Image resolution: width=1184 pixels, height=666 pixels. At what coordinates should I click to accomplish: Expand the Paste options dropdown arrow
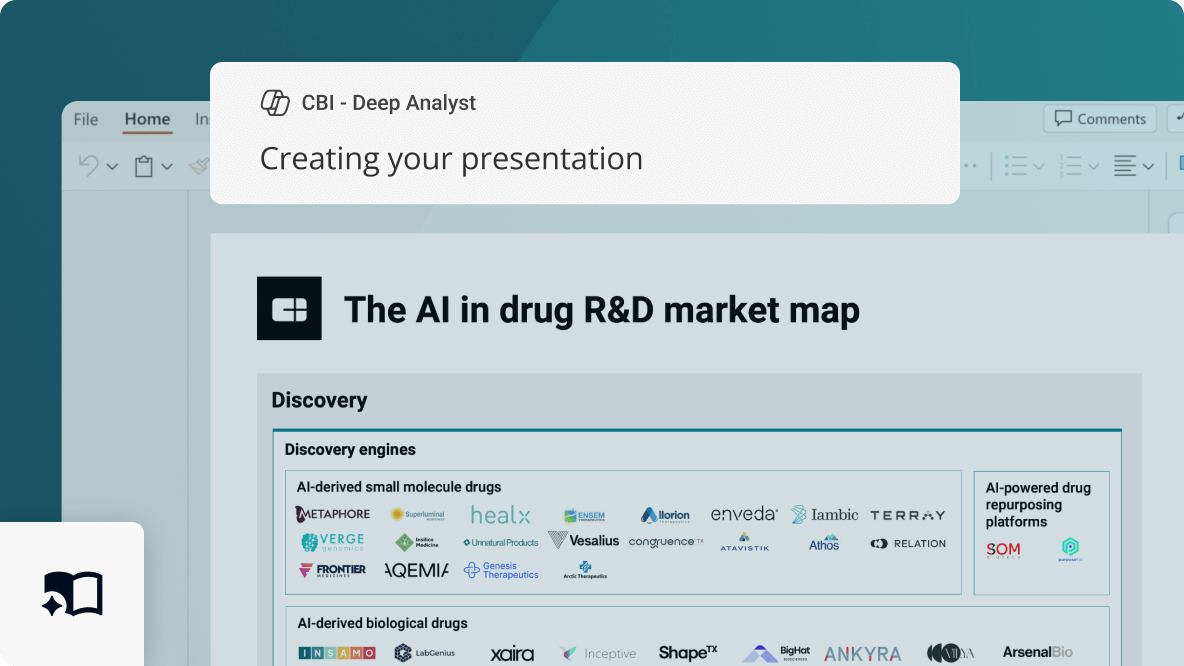pyautogui.click(x=167, y=167)
